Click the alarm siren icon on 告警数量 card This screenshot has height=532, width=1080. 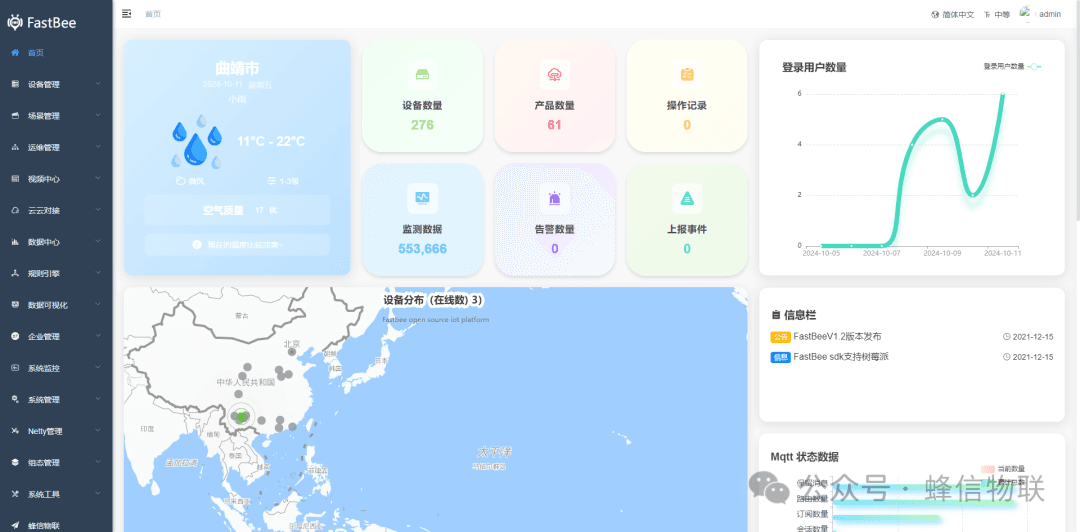click(554, 198)
